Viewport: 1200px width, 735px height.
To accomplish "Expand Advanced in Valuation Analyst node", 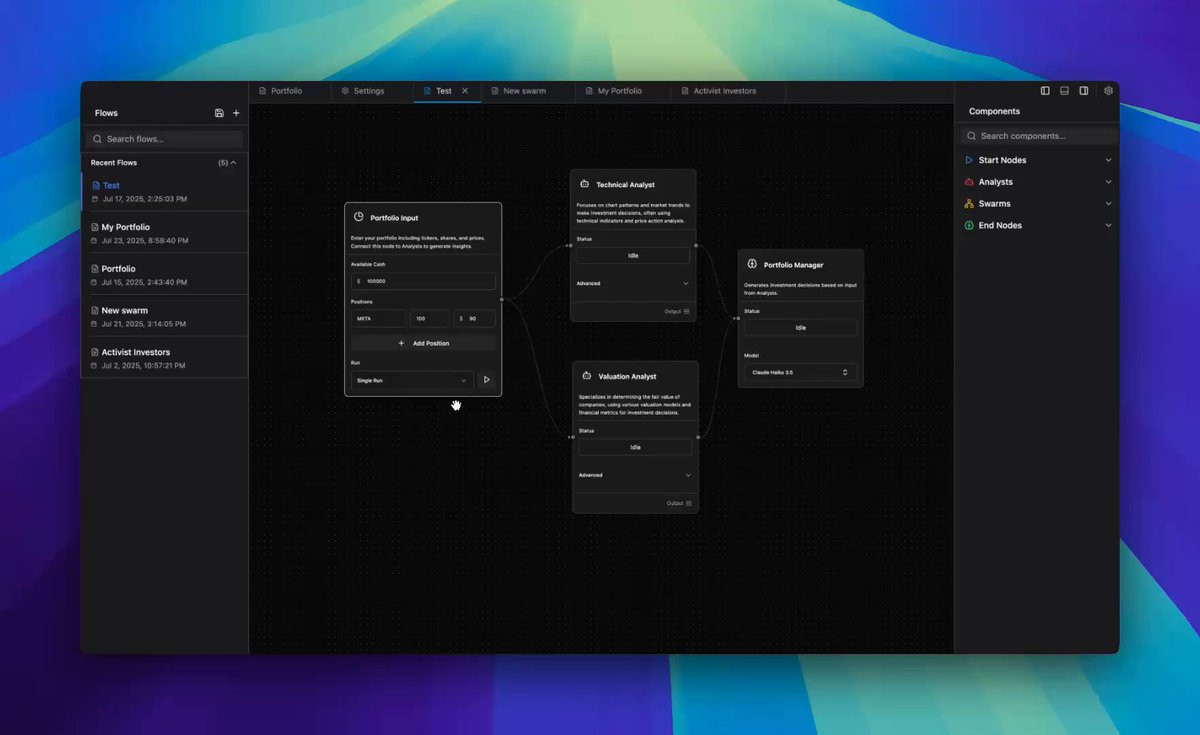I will 635,476.
